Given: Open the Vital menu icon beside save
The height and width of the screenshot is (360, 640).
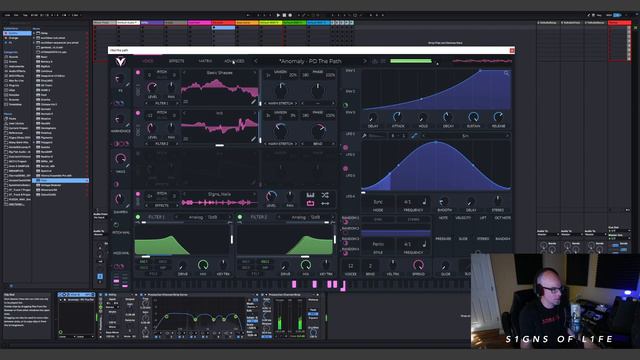Looking at the screenshot, I should (x=383, y=61).
